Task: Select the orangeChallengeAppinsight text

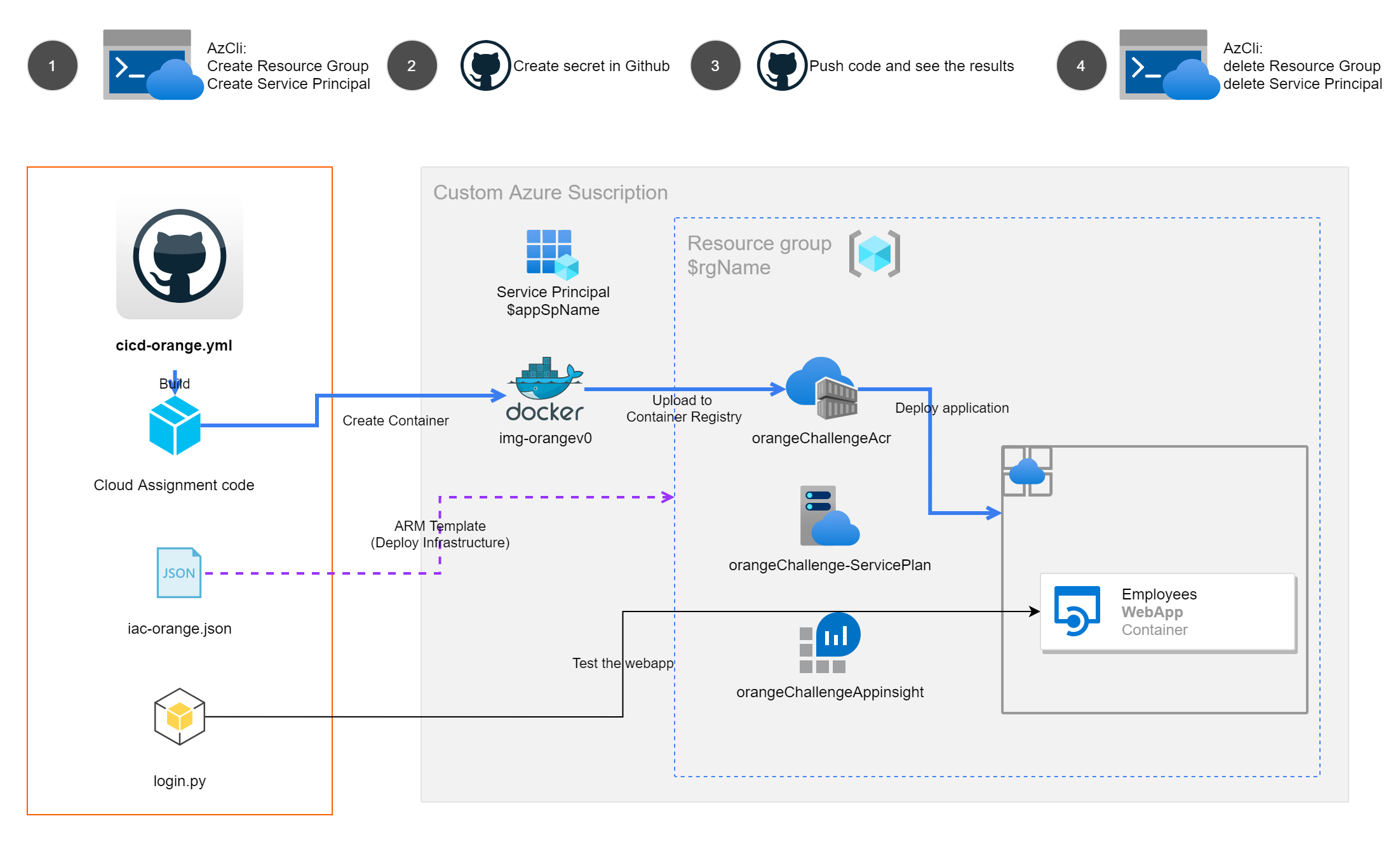Action: point(830,692)
